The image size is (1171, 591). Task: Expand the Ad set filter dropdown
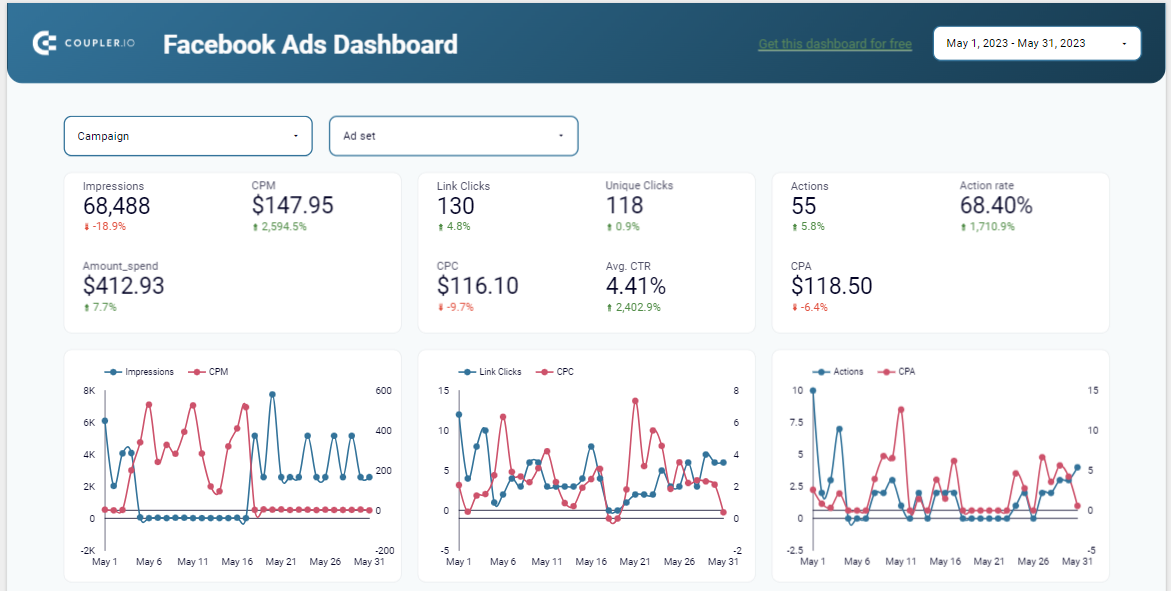453,136
